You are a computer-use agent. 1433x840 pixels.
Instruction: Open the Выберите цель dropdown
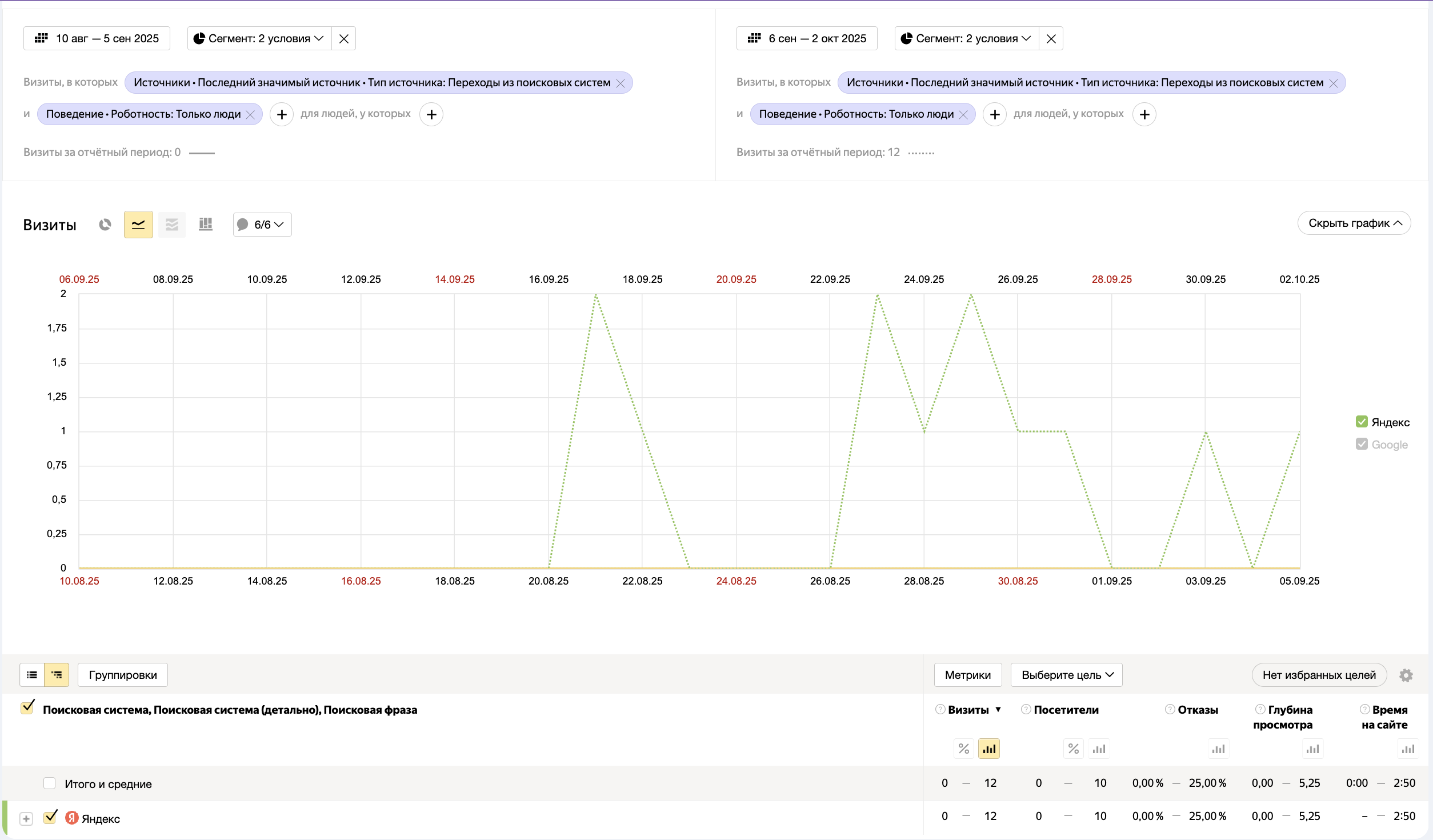point(1067,675)
